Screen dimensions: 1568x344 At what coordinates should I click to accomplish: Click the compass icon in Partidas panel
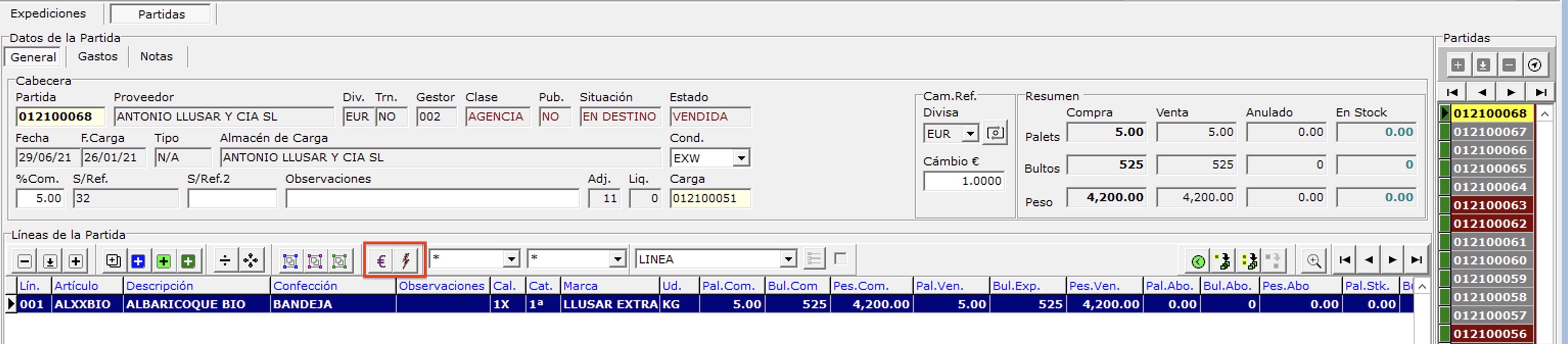[x=1534, y=65]
